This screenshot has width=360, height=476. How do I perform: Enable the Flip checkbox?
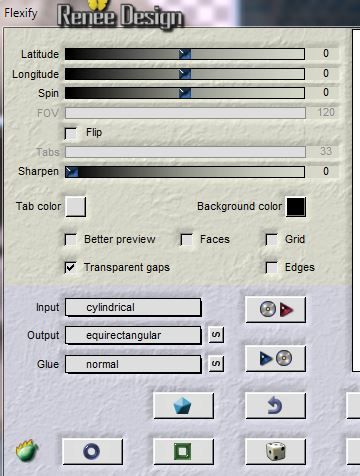click(x=71, y=133)
